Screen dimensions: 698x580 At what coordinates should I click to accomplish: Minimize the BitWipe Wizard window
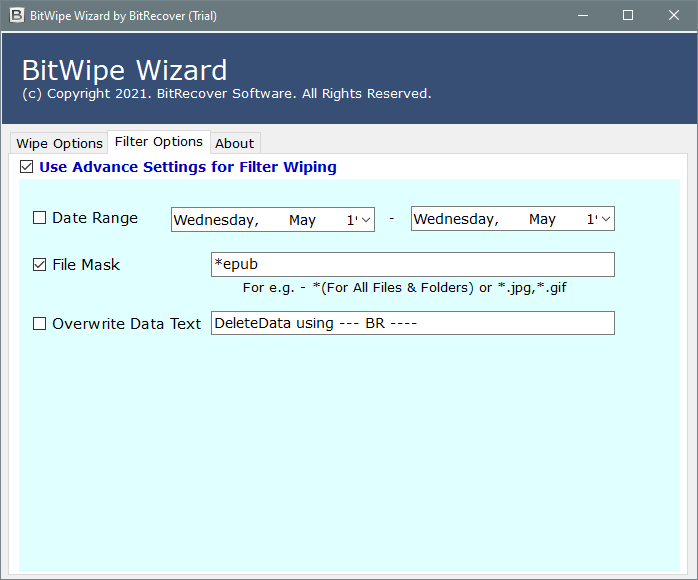(x=583, y=16)
